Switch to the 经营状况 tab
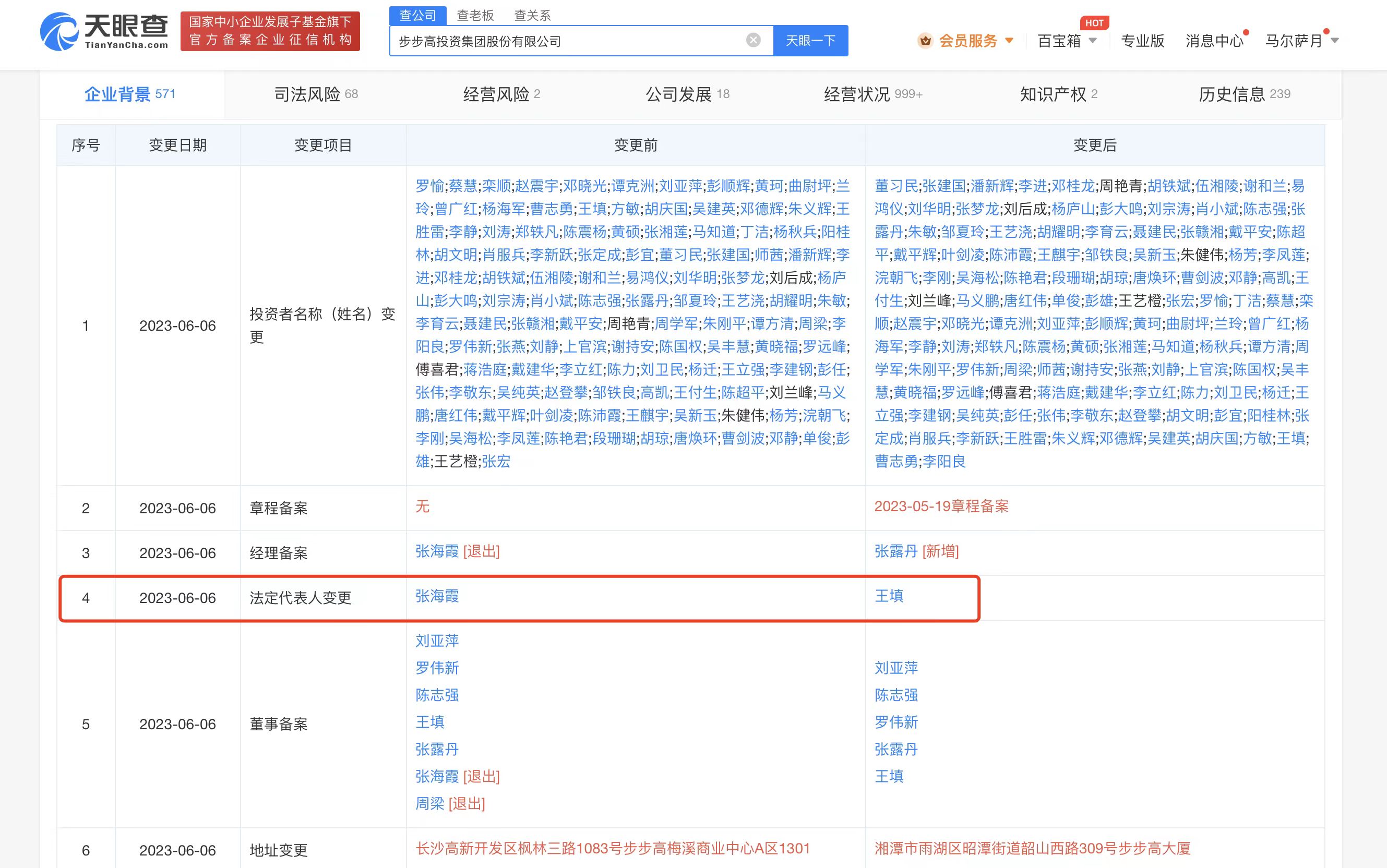 point(873,94)
